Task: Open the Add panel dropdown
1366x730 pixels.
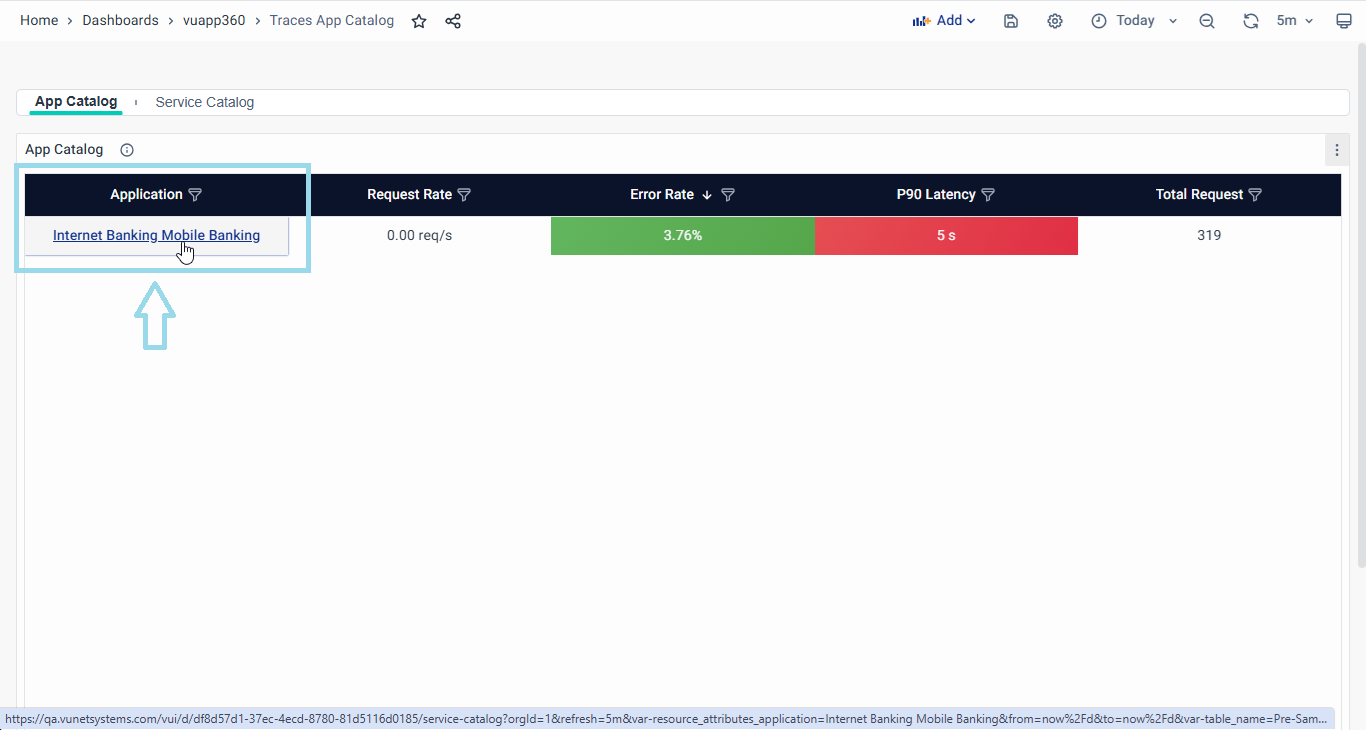Action: pos(943,21)
